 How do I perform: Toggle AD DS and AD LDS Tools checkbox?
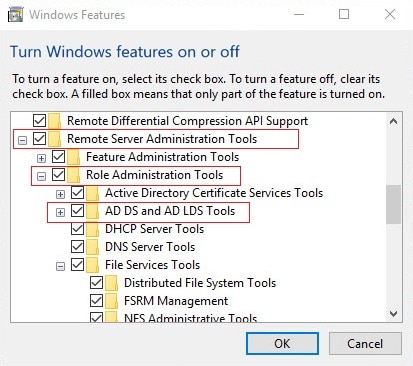tap(77, 210)
